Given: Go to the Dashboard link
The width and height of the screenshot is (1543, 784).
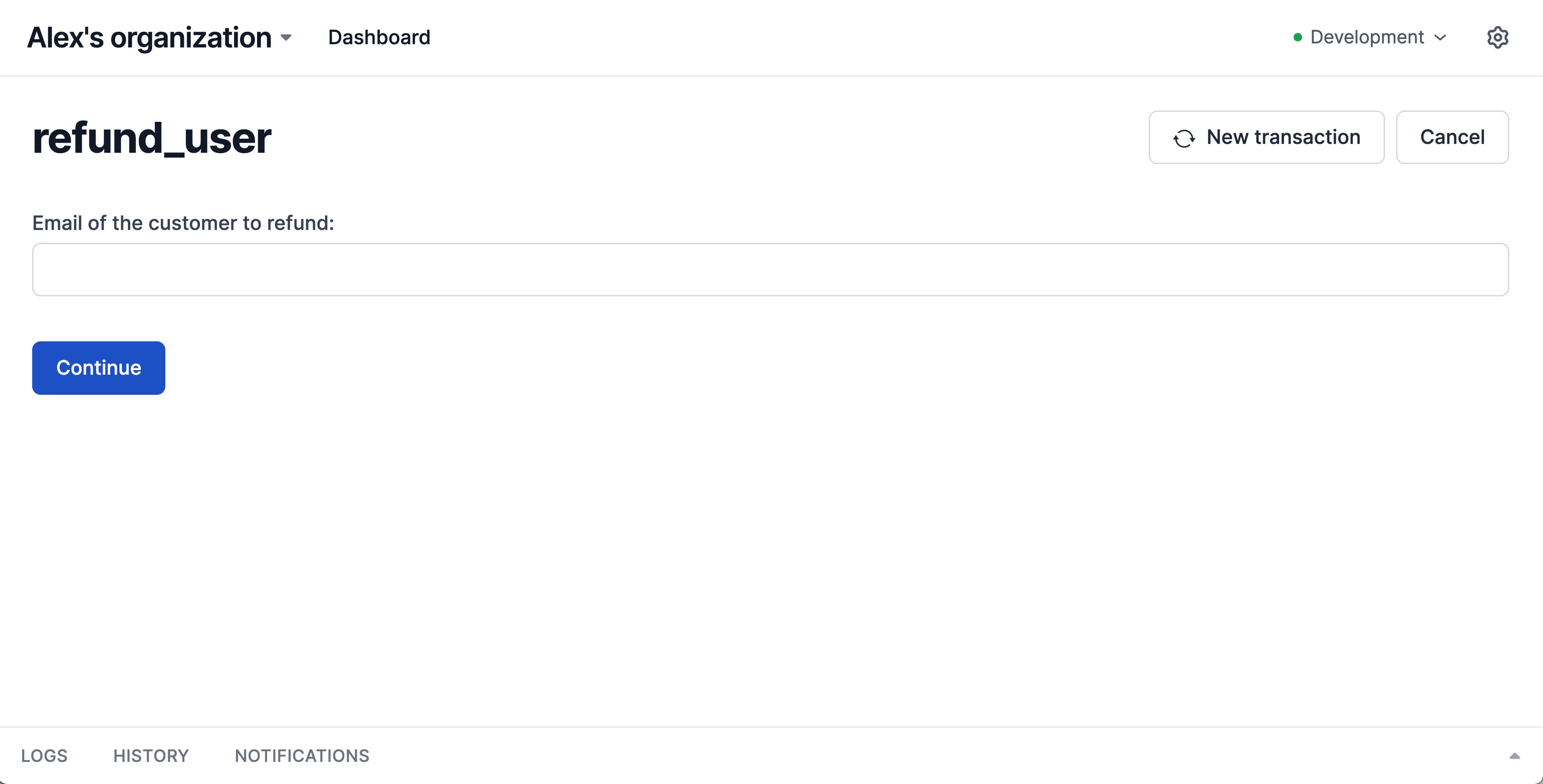Looking at the screenshot, I should coord(379,37).
